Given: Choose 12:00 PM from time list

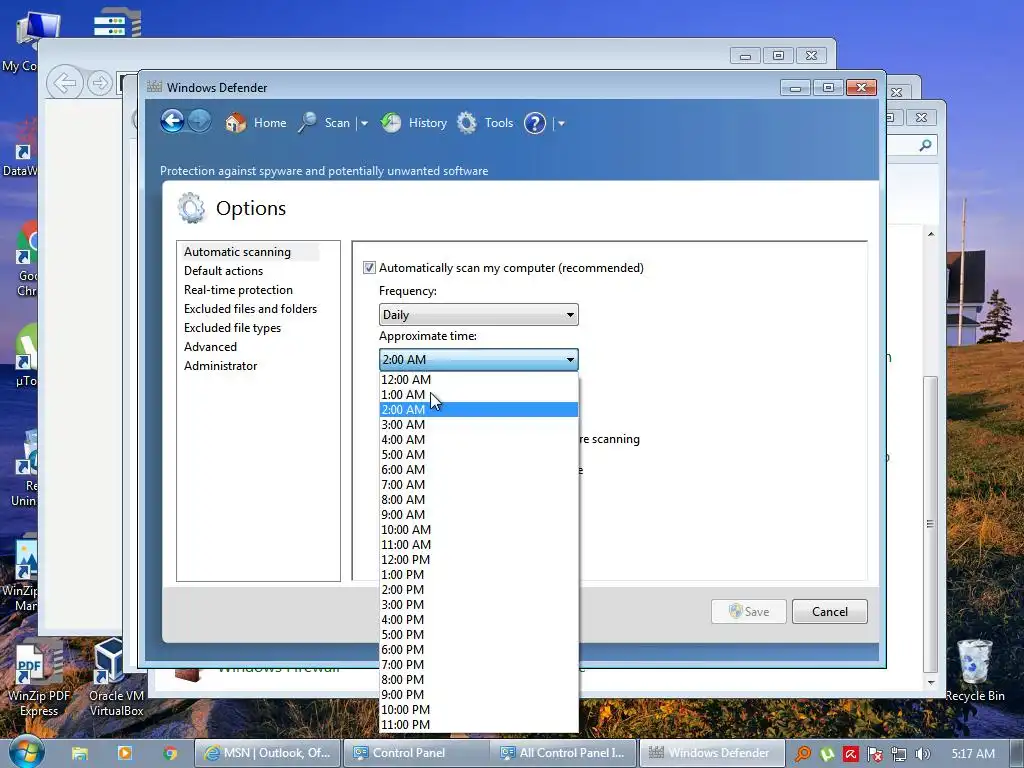Looking at the screenshot, I should 479,560.
